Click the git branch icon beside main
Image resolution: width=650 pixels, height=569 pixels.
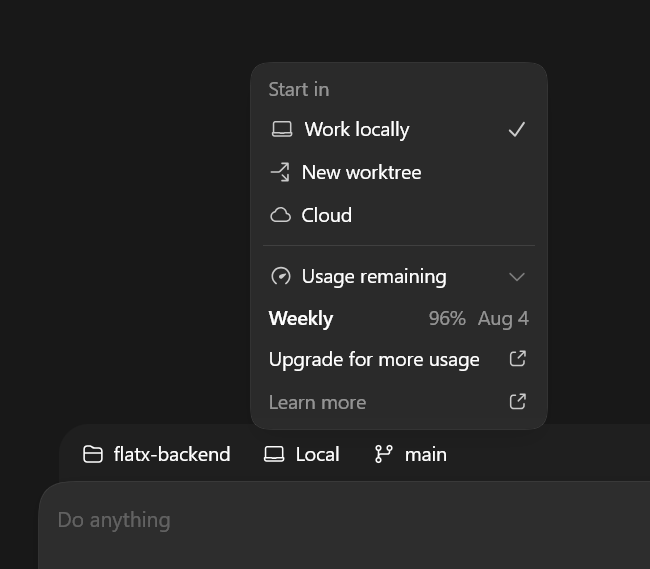click(383, 454)
